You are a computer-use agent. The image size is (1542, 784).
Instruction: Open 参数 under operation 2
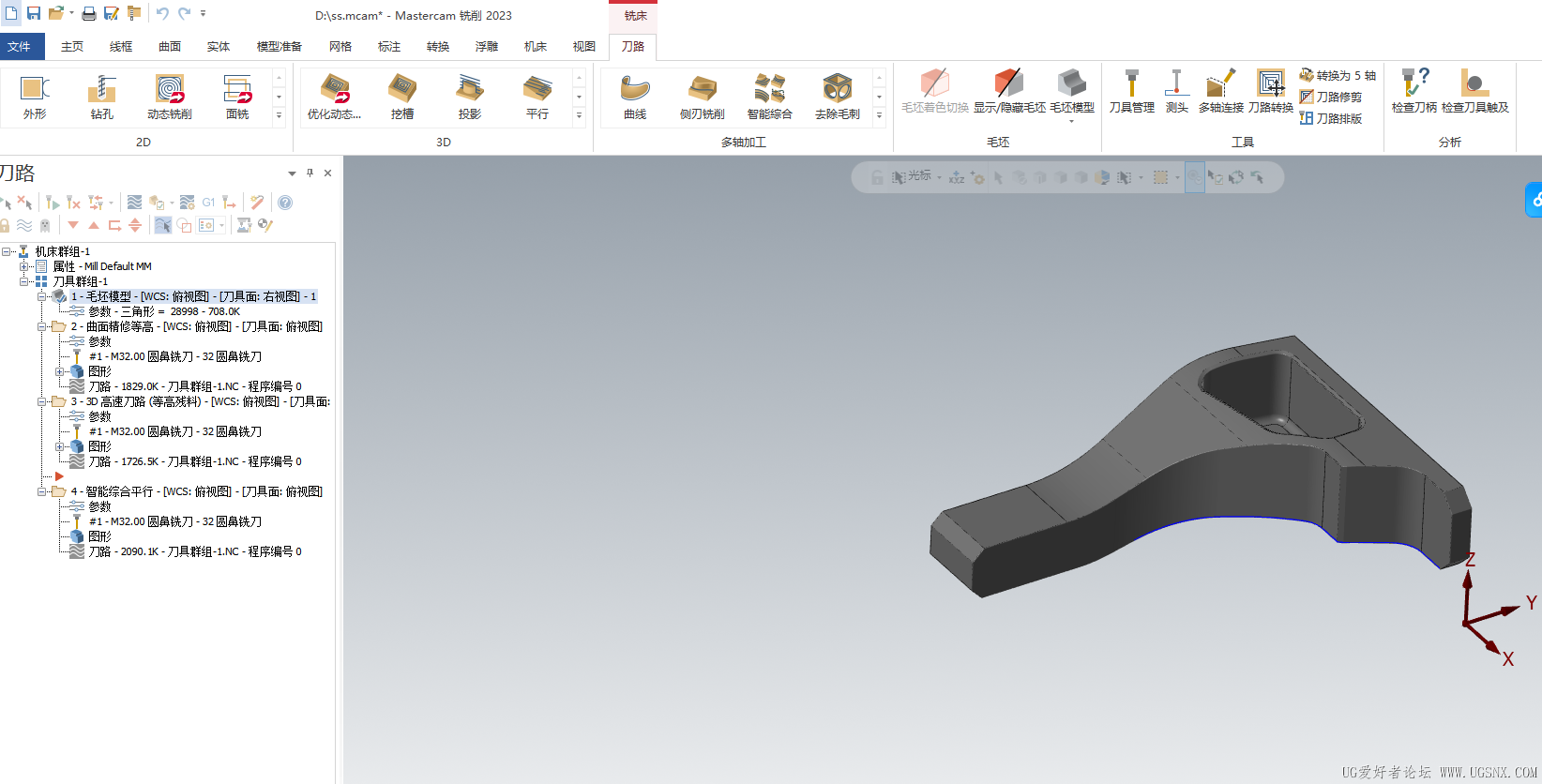click(x=99, y=341)
